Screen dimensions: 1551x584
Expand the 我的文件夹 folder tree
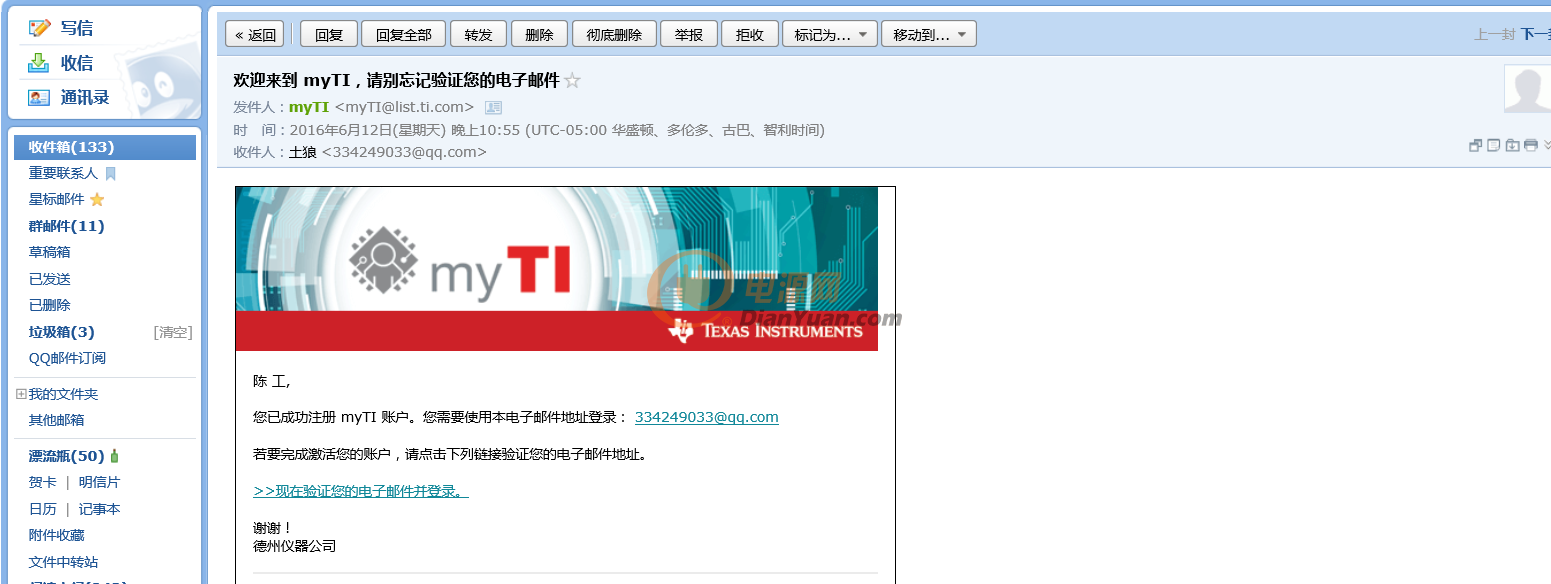[21, 394]
